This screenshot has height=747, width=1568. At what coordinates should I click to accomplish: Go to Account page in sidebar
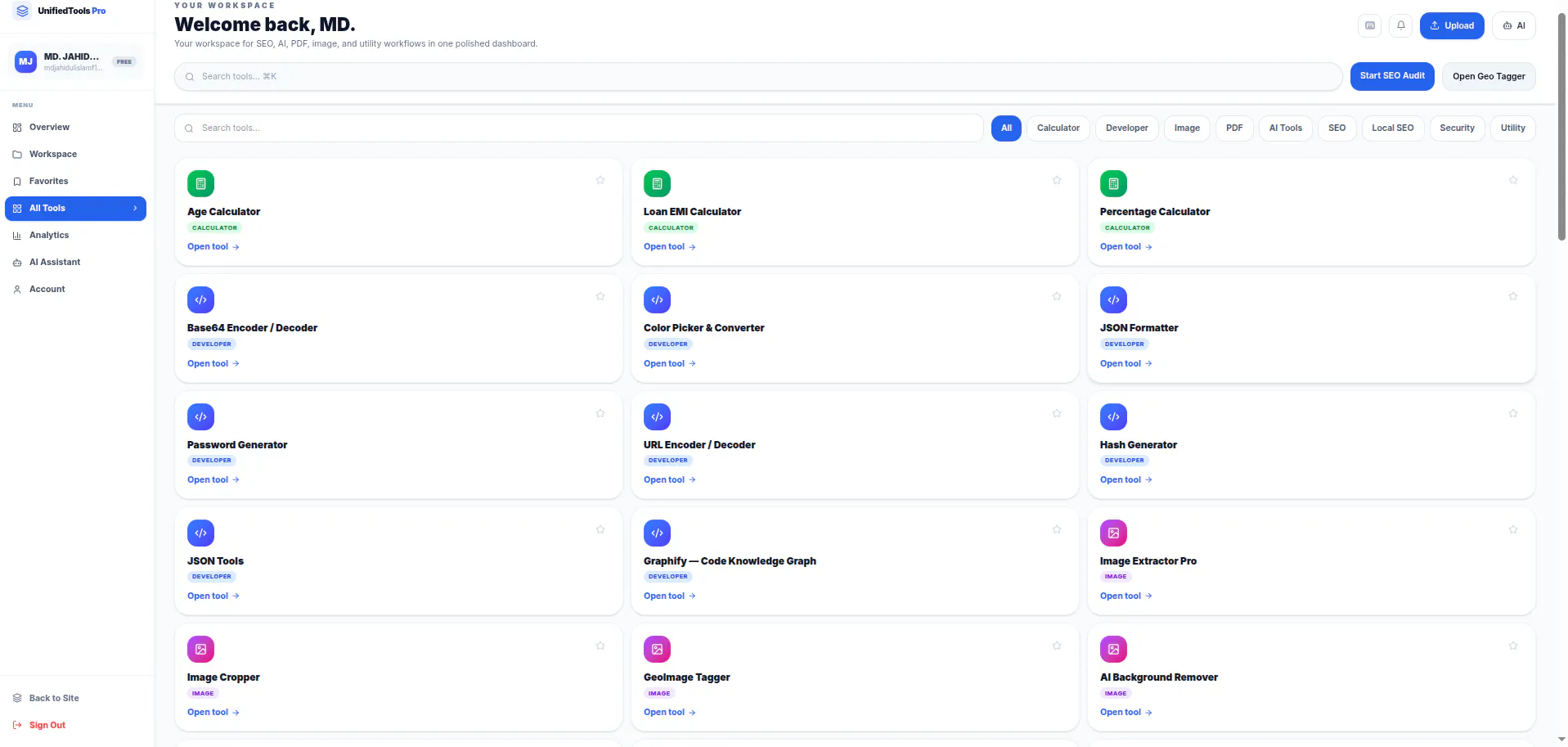pyautogui.click(x=75, y=289)
